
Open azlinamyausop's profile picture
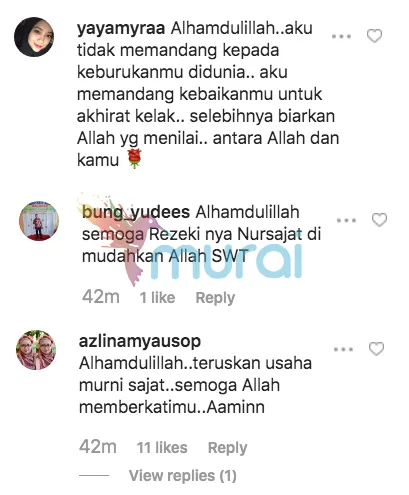coord(36,350)
